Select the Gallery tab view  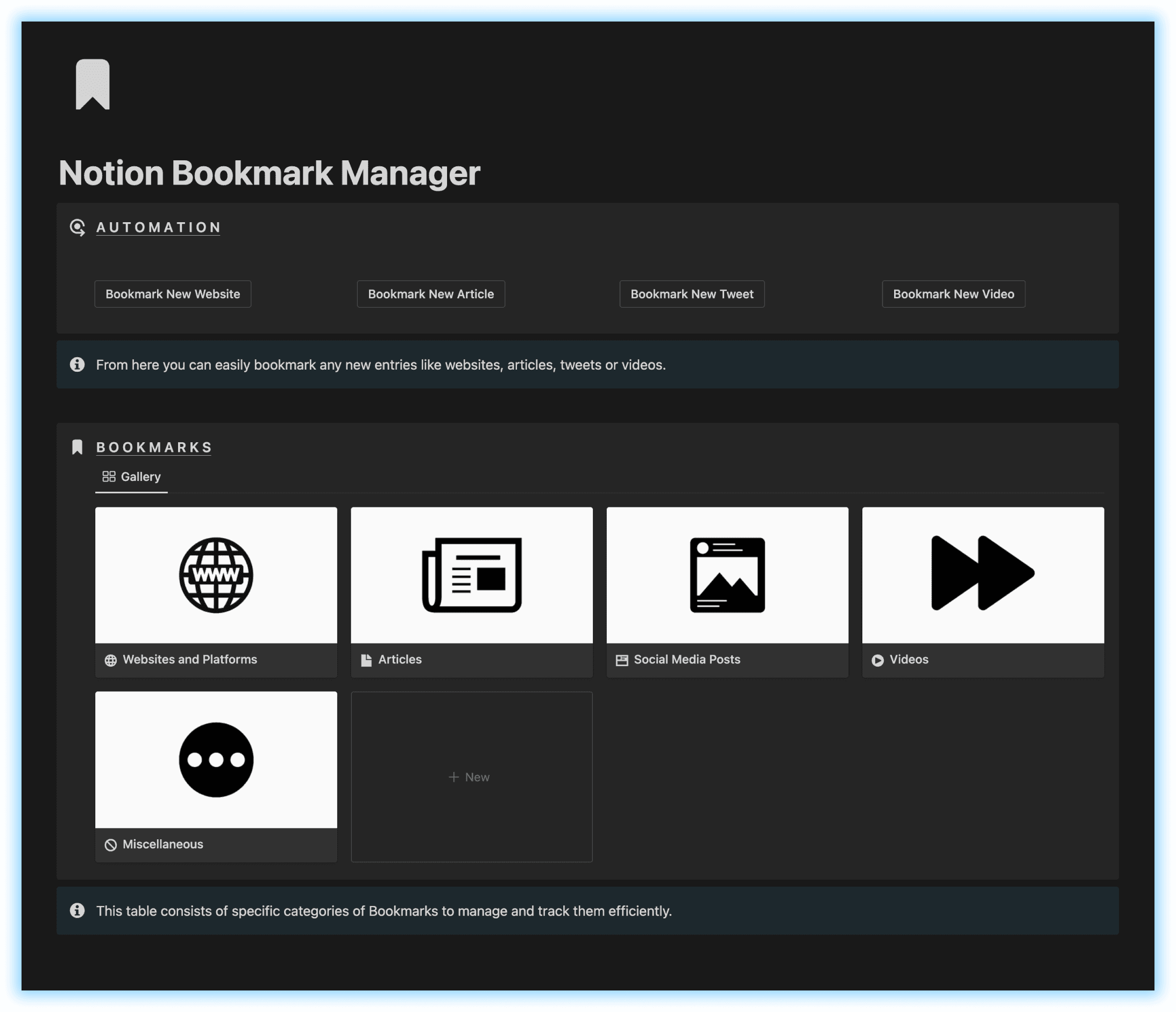[x=129, y=476]
